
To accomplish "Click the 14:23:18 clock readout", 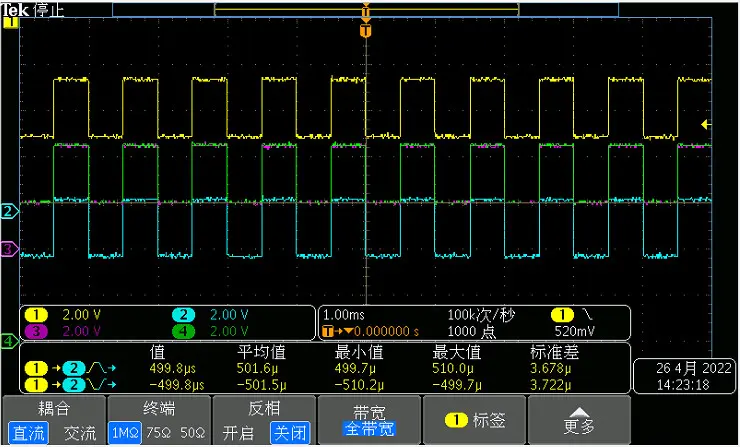I will pyautogui.click(x=683, y=385).
